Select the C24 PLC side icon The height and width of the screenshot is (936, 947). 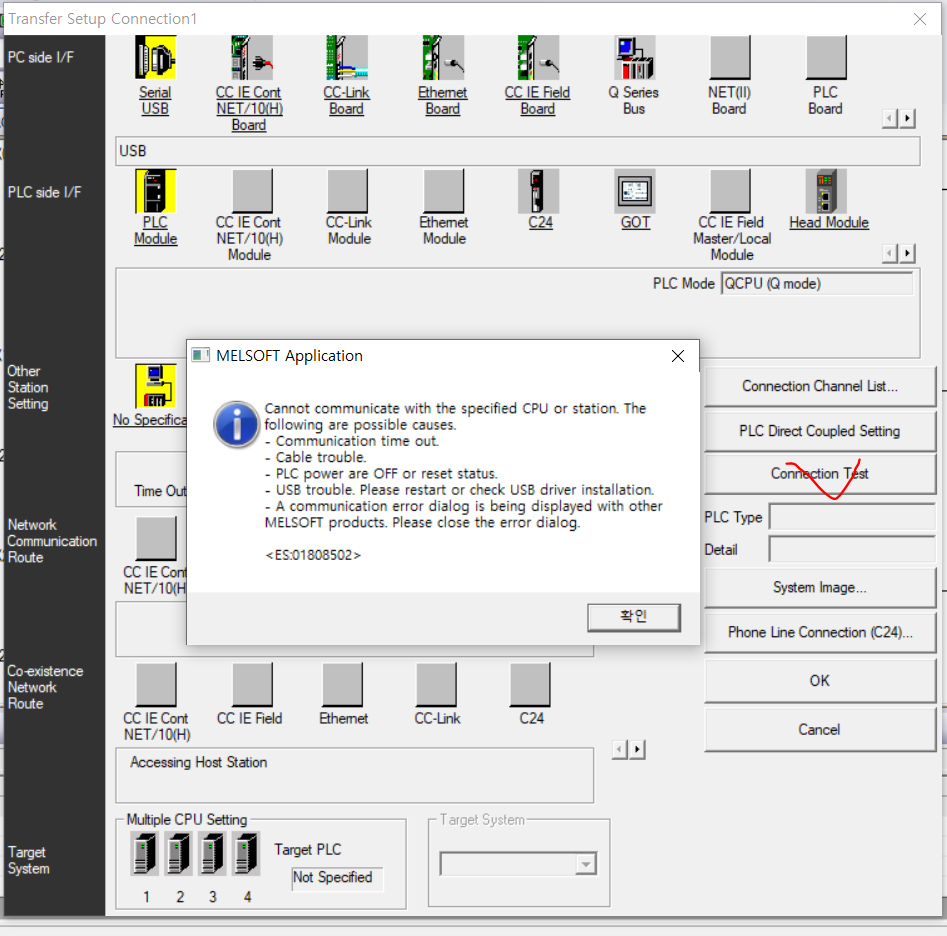click(538, 191)
